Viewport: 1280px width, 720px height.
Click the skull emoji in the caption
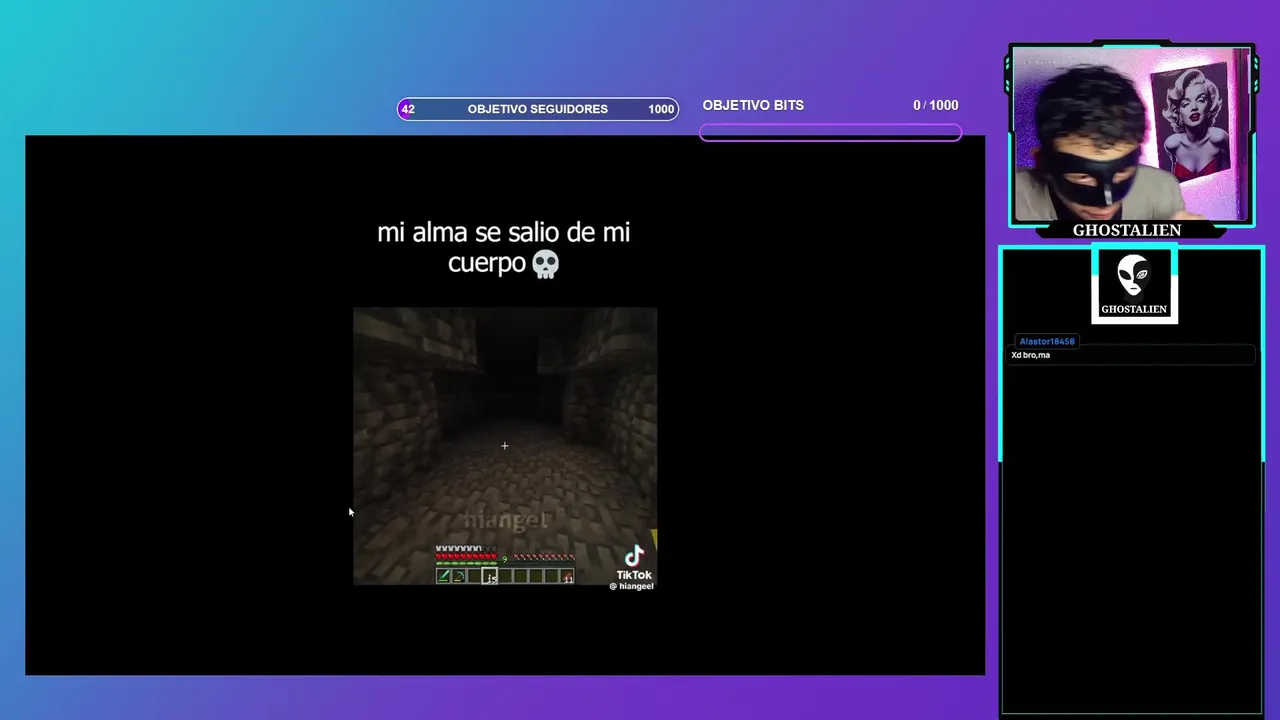(x=544, y=264)
